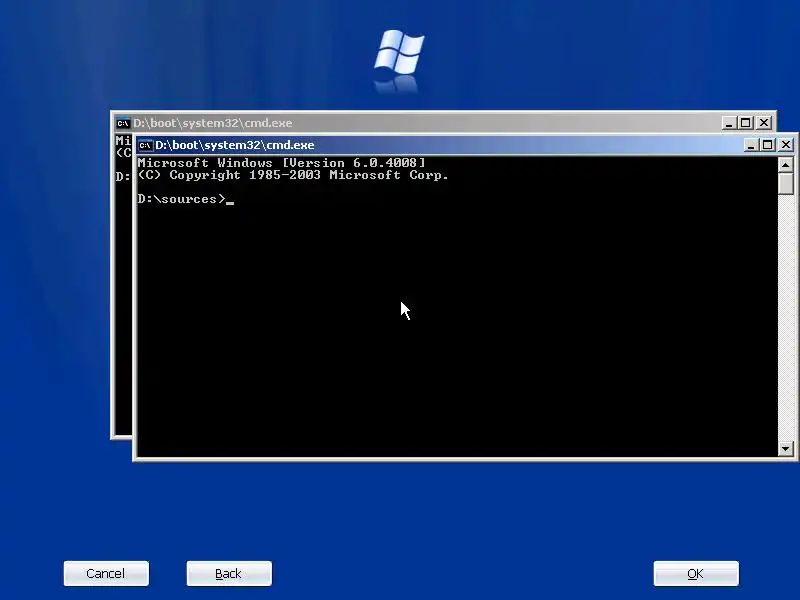Screen dimensions: 800x600
Task: Minimize the back cmd.exe window
Action: tap(729, 123)
